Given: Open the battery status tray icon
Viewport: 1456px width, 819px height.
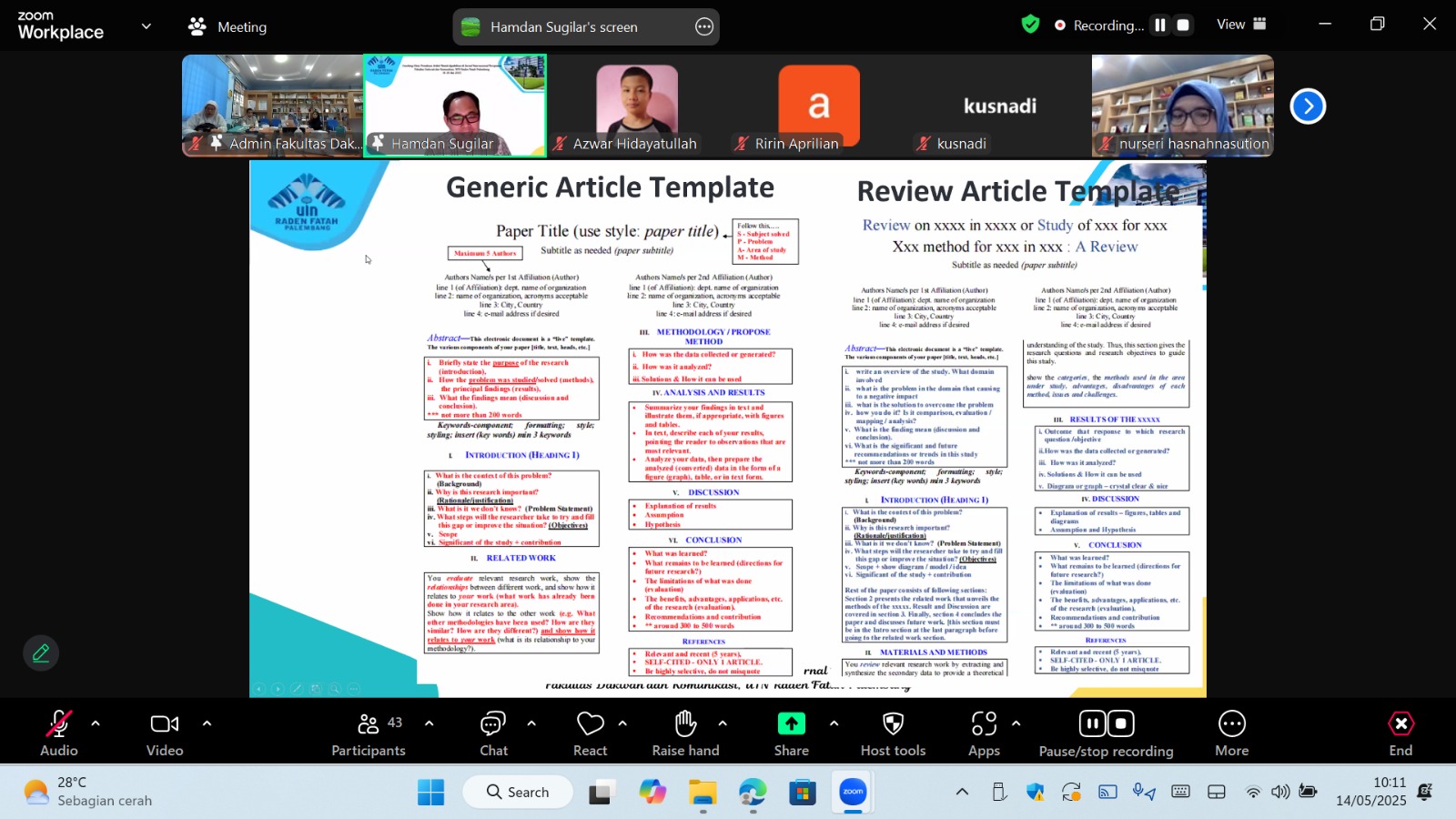Looking at the screenshot, I should [x=1308, y=792].
